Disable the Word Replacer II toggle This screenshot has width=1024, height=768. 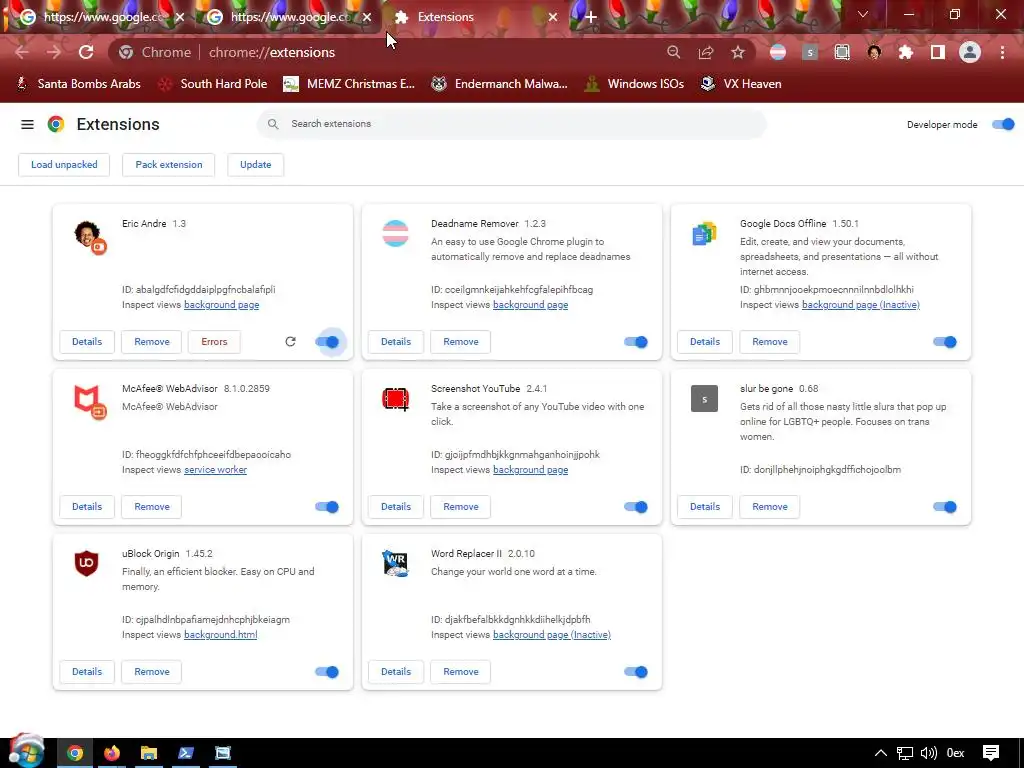pyautogui.click(x=635, y=672)
